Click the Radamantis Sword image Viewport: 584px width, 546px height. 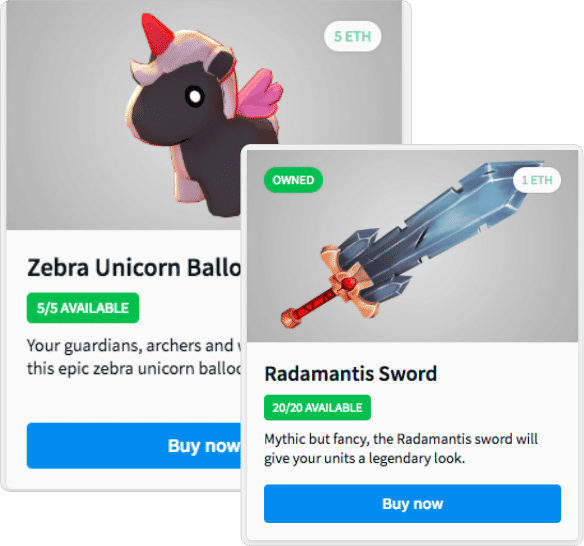point(412,245)
